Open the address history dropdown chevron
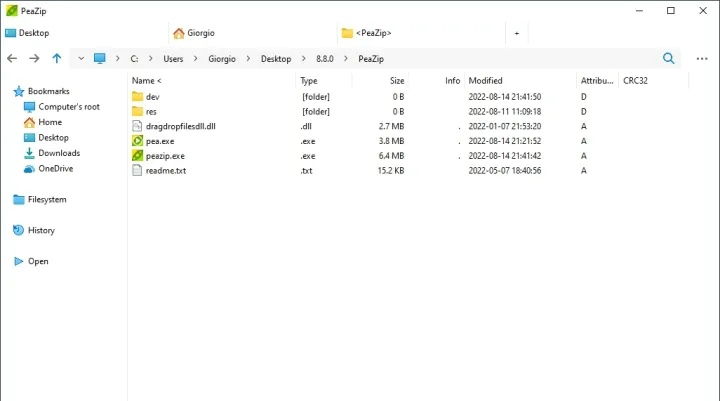 [x=81, y=58]
